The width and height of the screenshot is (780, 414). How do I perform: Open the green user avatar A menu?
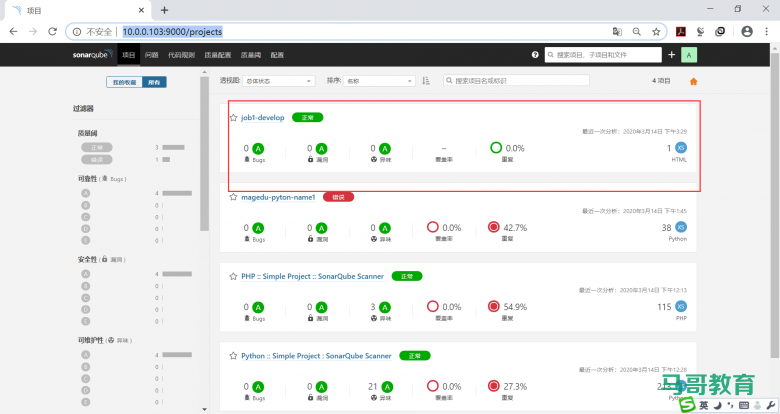point(689,55)
